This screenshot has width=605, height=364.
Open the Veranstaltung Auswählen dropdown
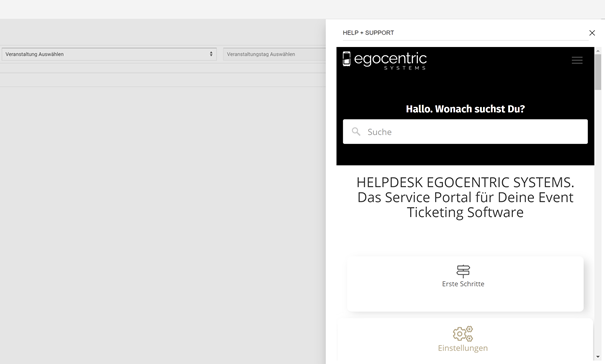click(109, 54)
